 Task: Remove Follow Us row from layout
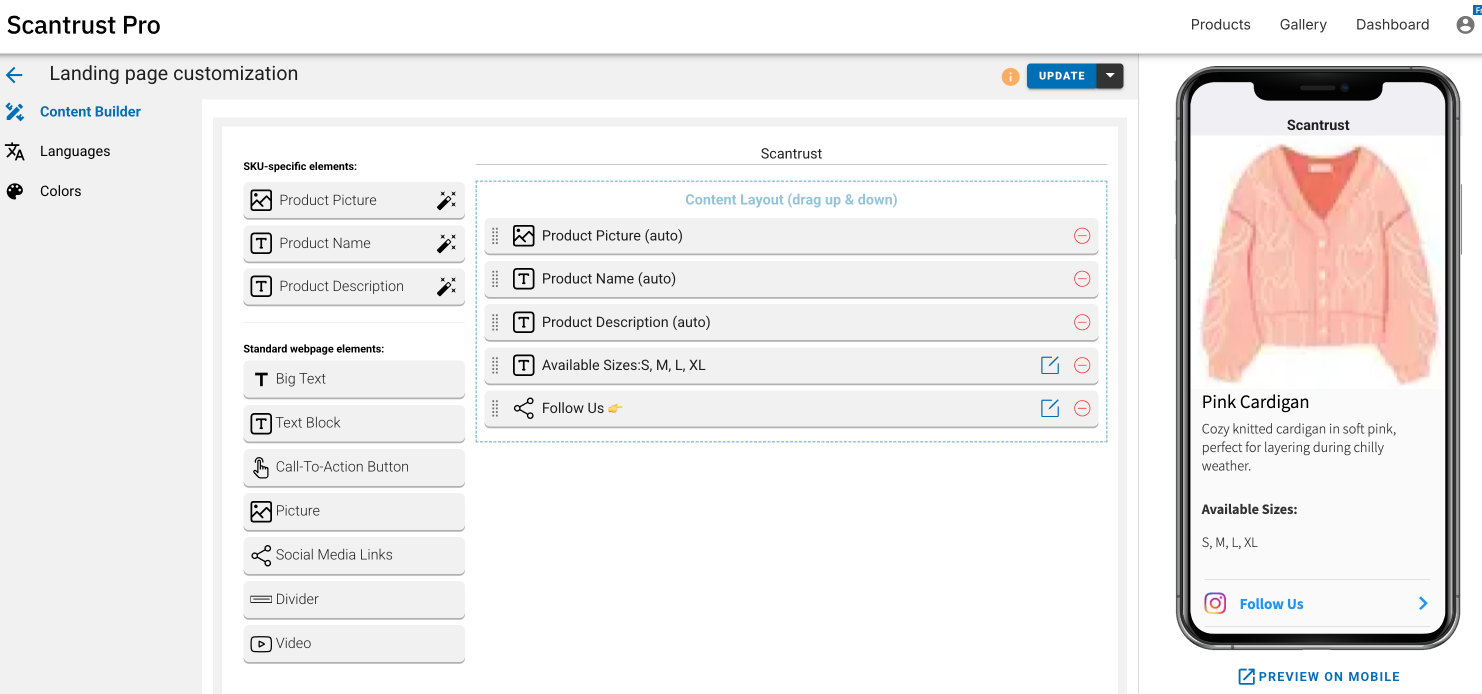pyautogui.click(x=1082, y=408)
